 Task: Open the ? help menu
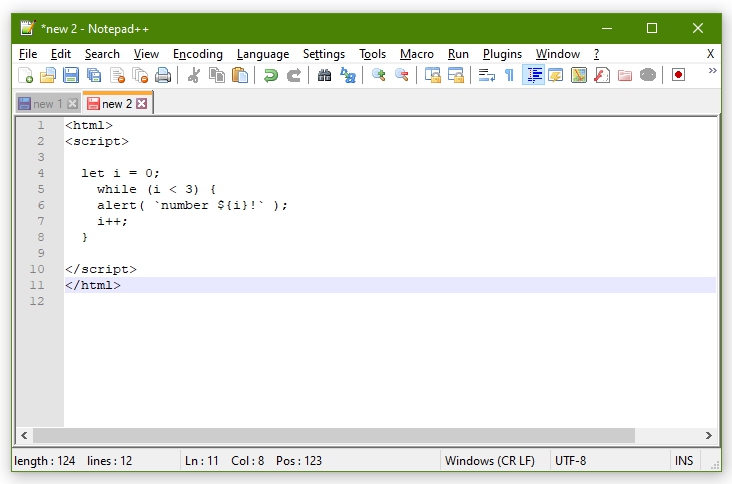(x=596, y=54)
